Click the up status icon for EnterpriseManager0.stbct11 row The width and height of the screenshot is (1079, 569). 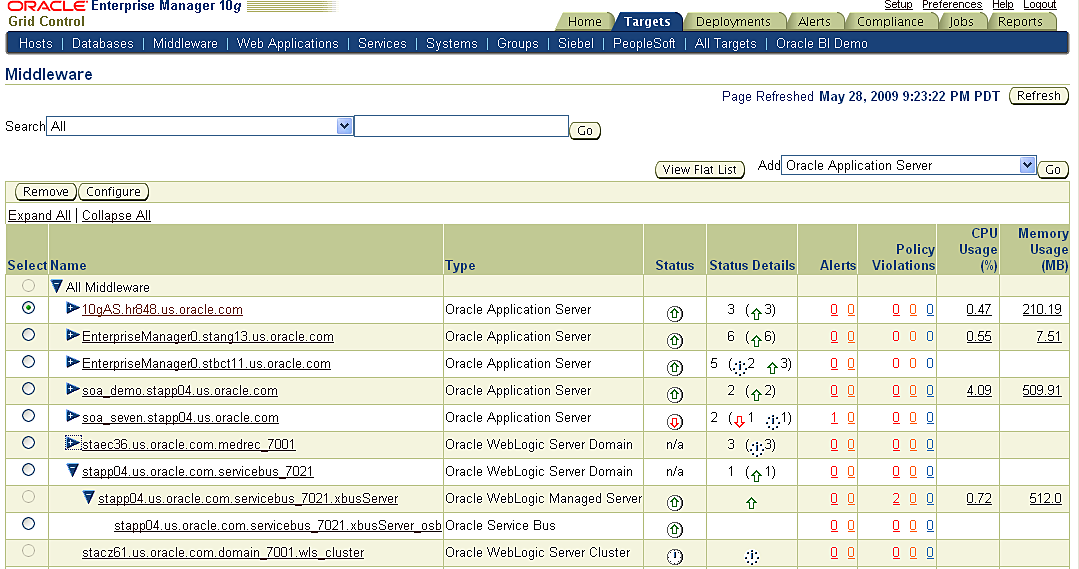(x=674, y=367)
